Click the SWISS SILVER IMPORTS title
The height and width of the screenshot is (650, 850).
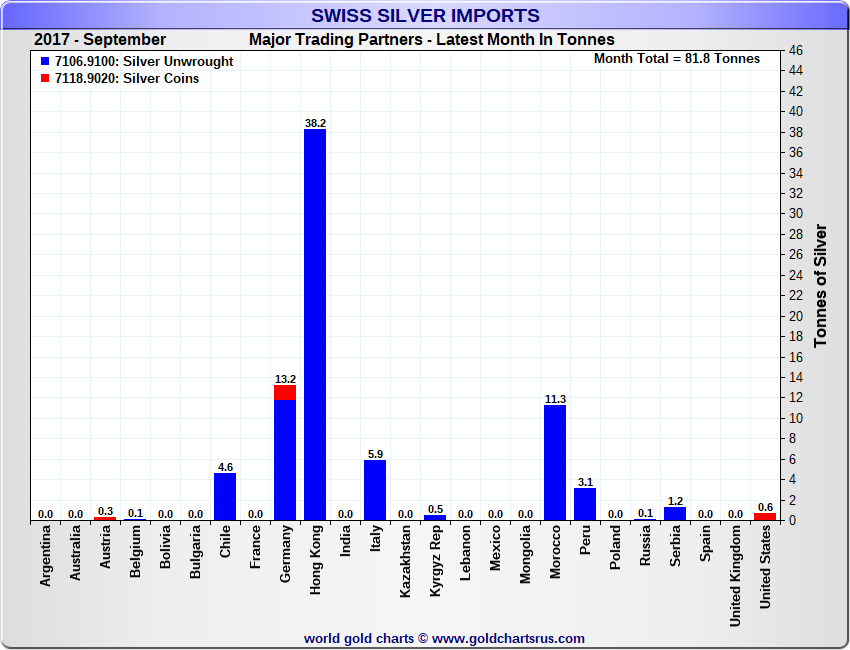(x=425, y=16)
